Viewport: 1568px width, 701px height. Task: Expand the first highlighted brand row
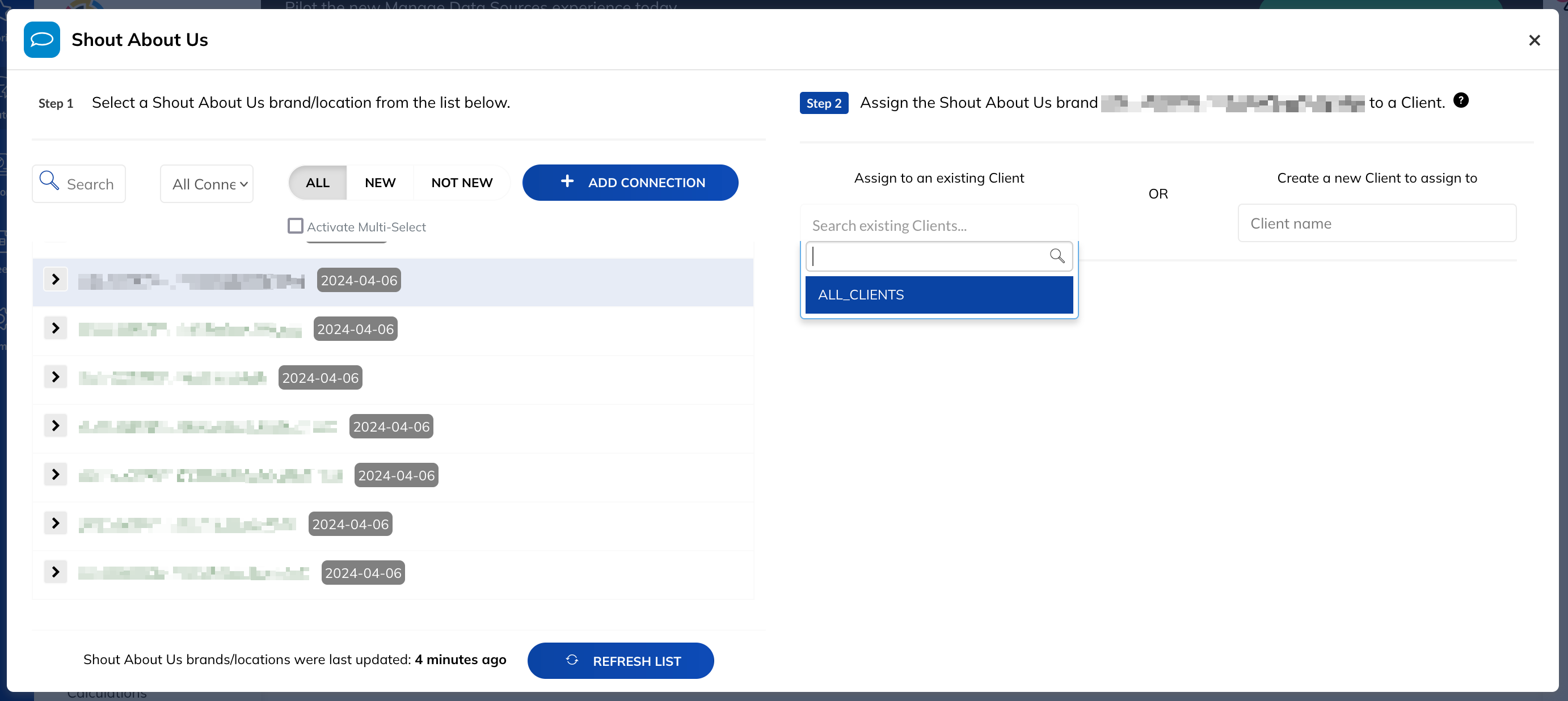tap(56, 279)
